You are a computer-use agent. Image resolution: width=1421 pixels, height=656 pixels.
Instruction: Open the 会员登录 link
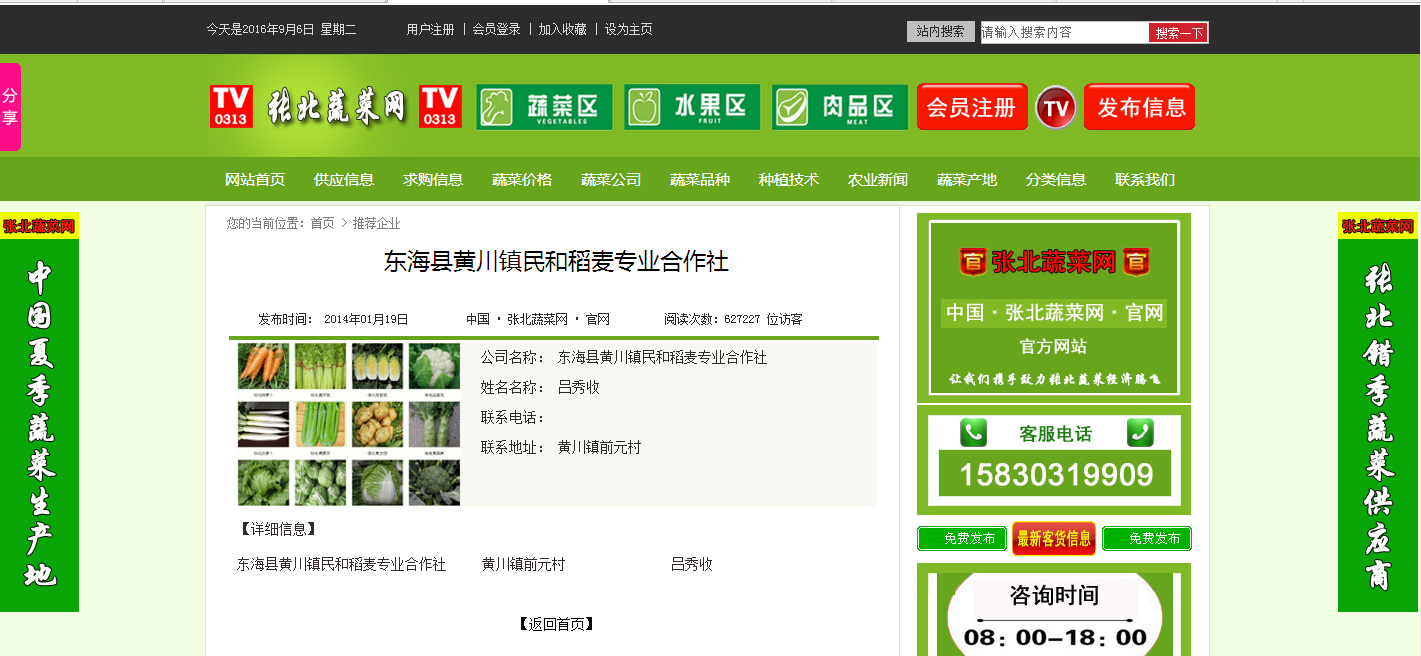pos(497,30)
